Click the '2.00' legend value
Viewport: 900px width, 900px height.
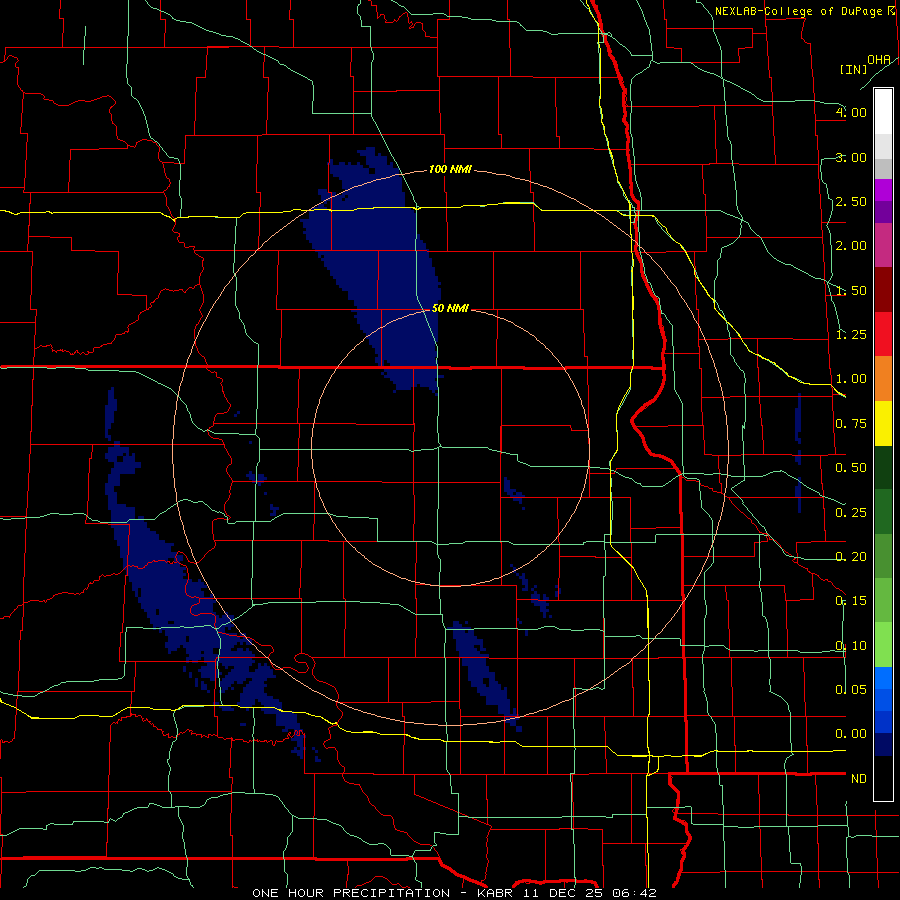[851, 246]
